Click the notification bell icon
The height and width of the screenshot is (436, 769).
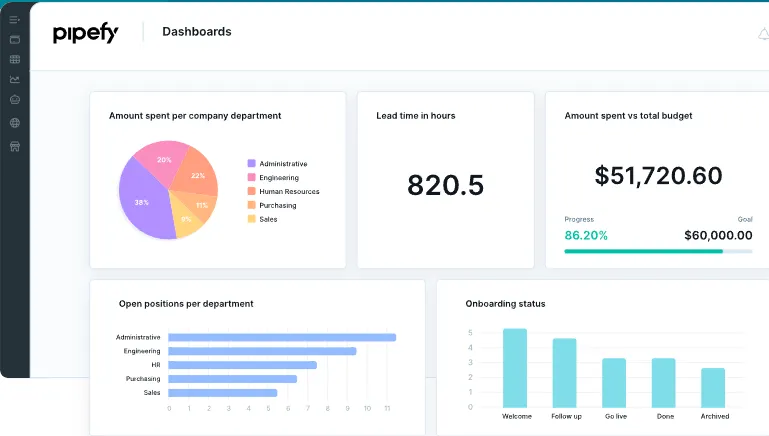point(764,34)
